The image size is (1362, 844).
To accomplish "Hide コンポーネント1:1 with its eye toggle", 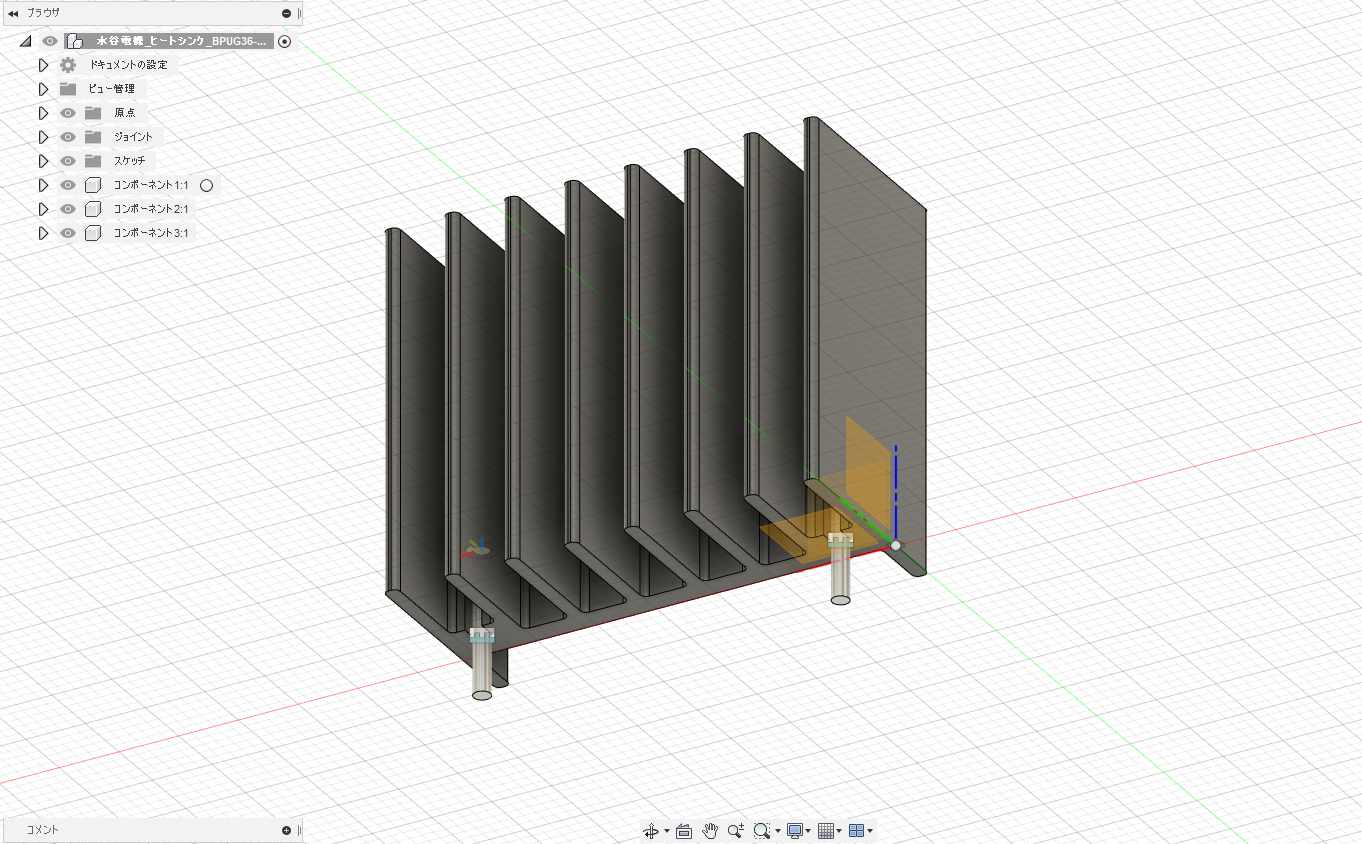I will coord(67,185).
